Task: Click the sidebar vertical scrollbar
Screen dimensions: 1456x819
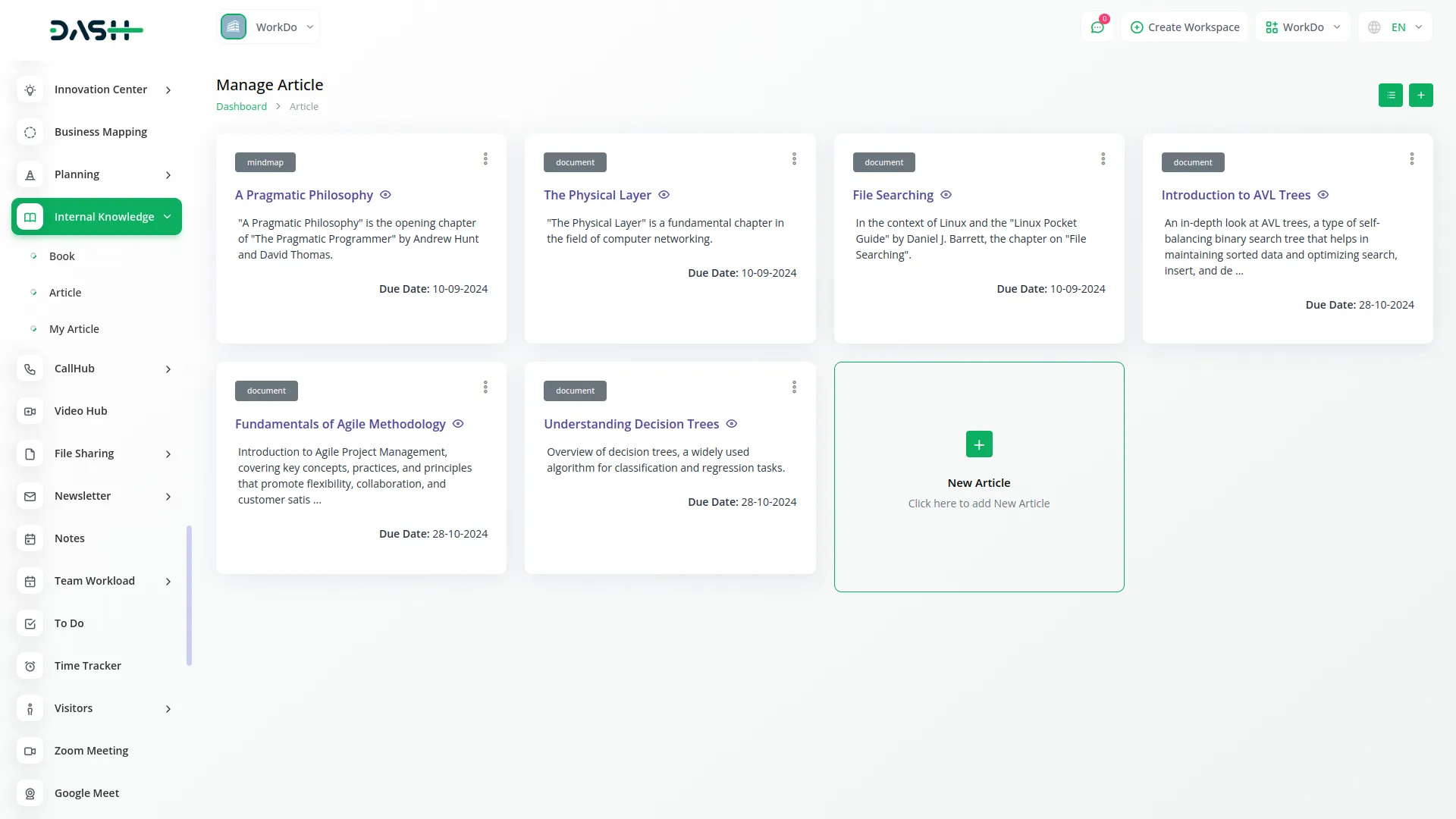Action: click(x=189, y=595)
